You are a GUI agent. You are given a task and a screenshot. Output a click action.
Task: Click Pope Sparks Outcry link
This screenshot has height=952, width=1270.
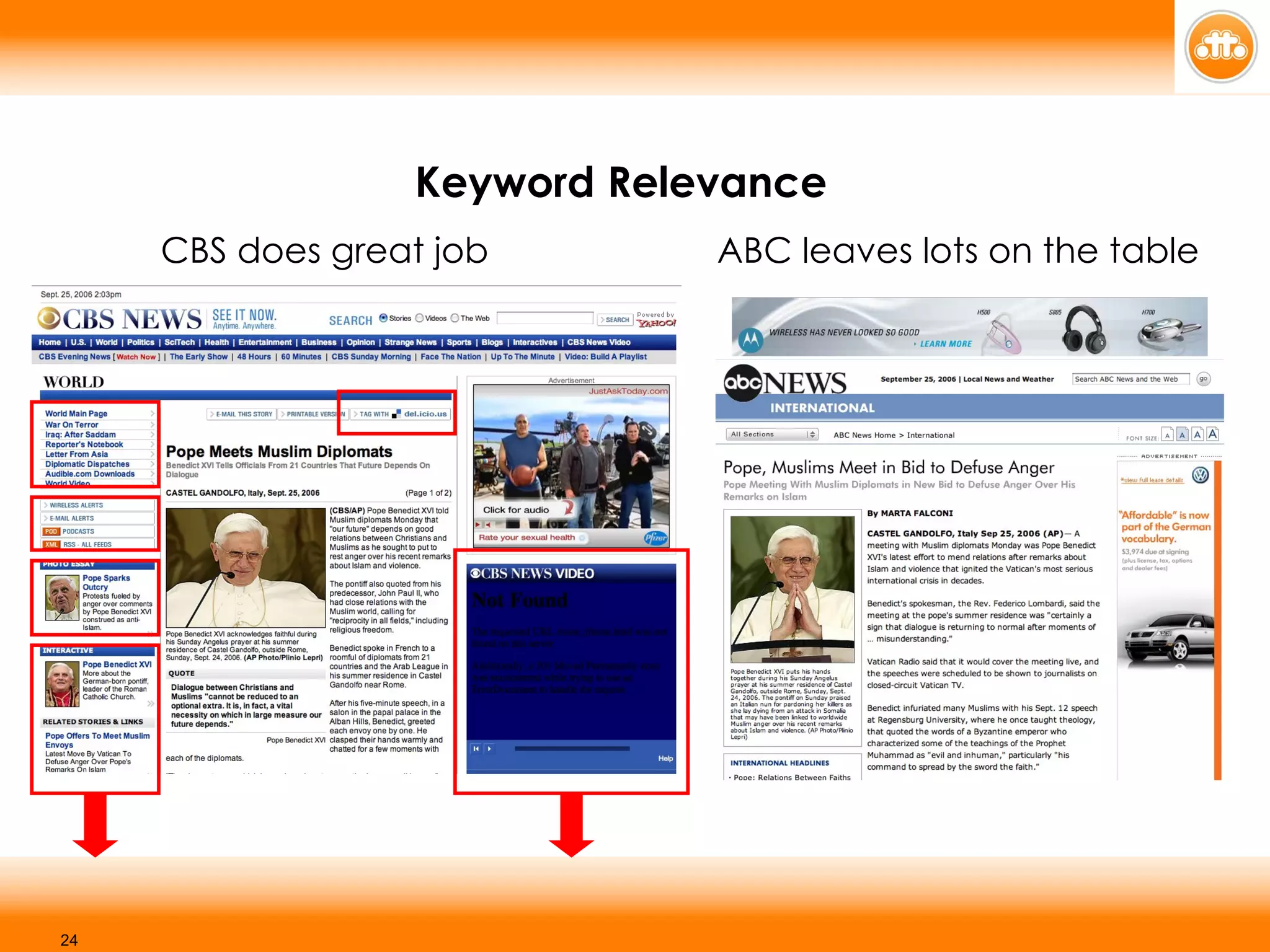click(x=106, y=583)
